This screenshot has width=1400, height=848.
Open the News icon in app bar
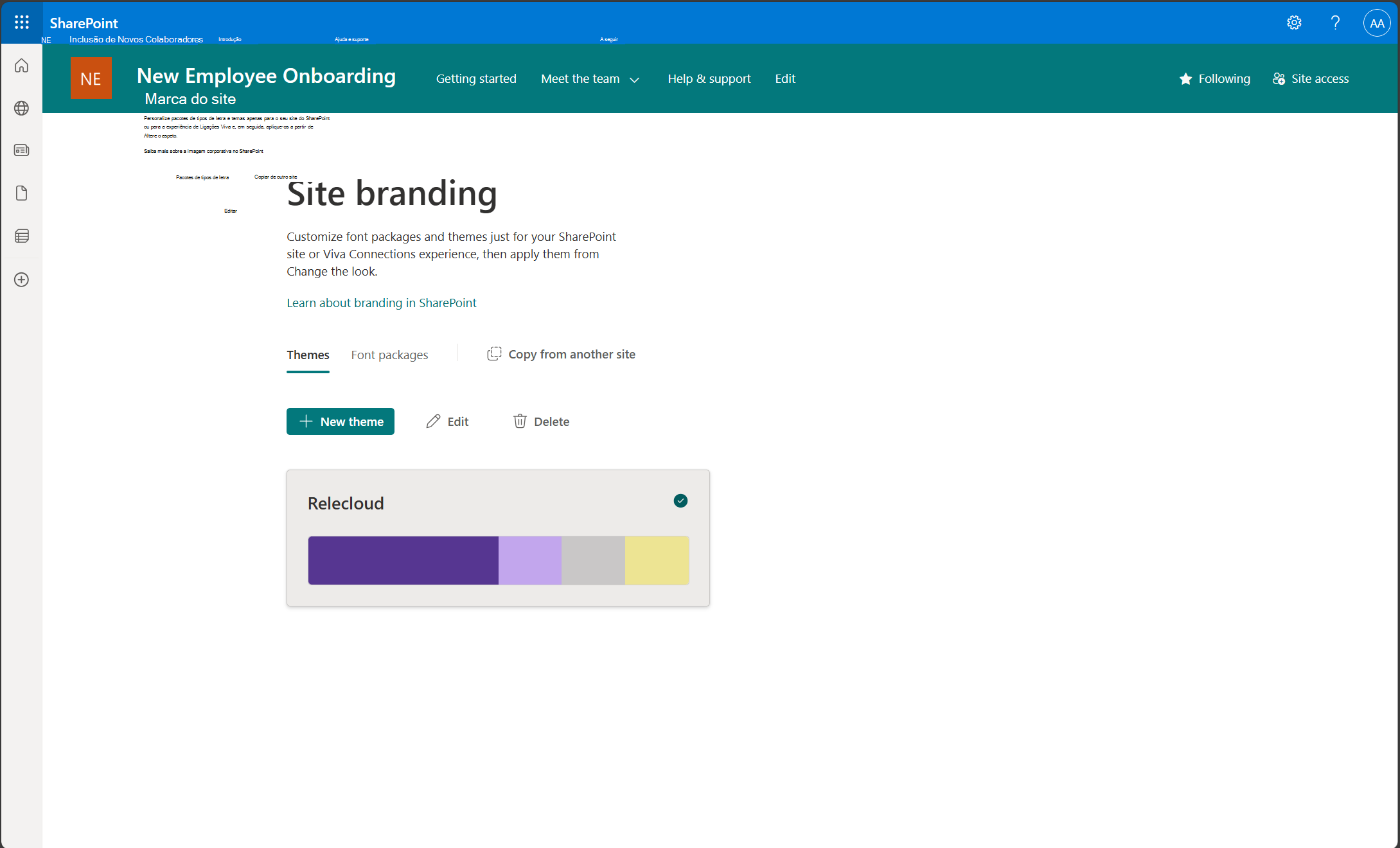coord(22,150)
